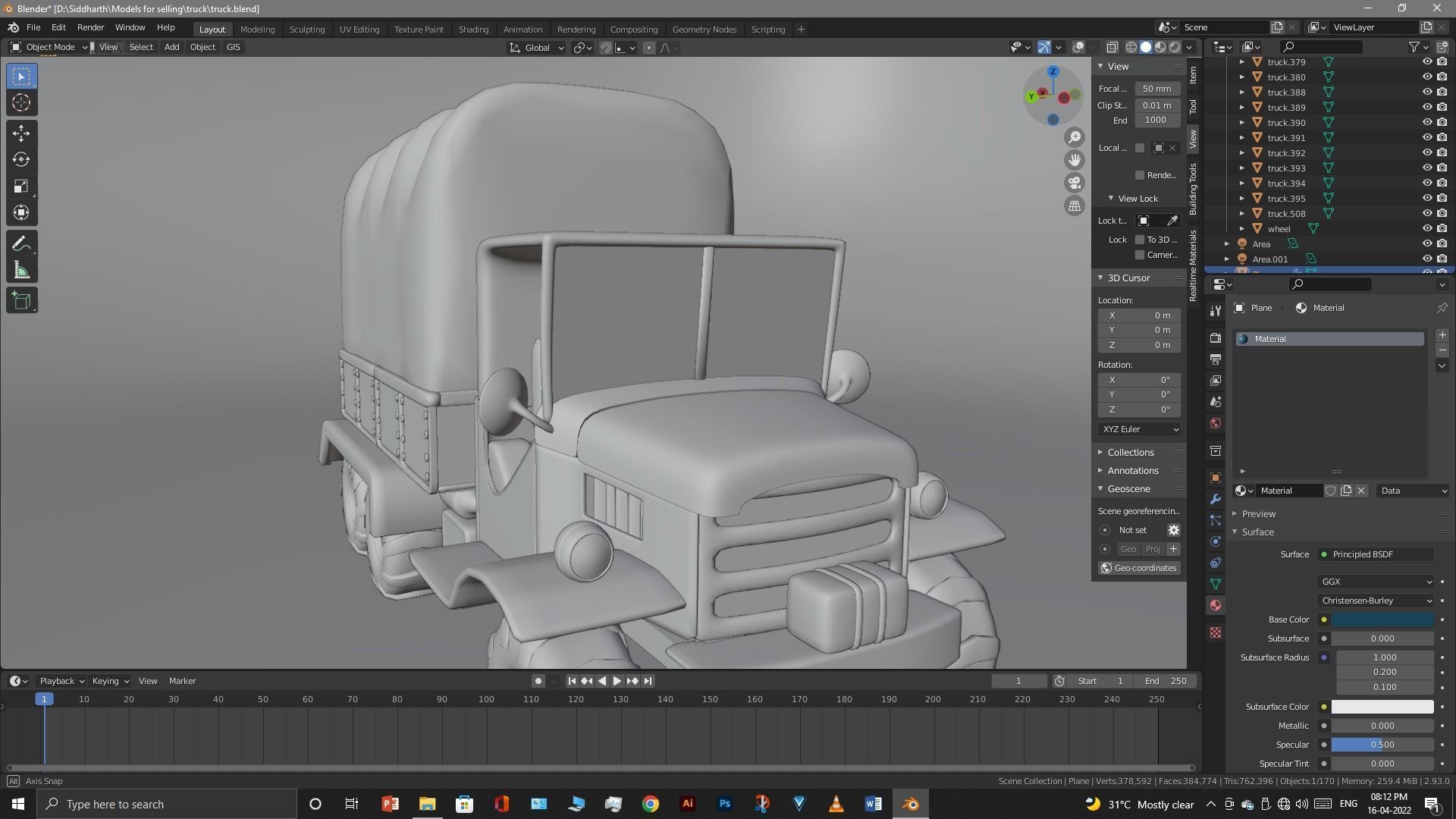1456x819 pixels.
Task: Click the zoom view magnifier icon
Action: (x=1075, y=137)
